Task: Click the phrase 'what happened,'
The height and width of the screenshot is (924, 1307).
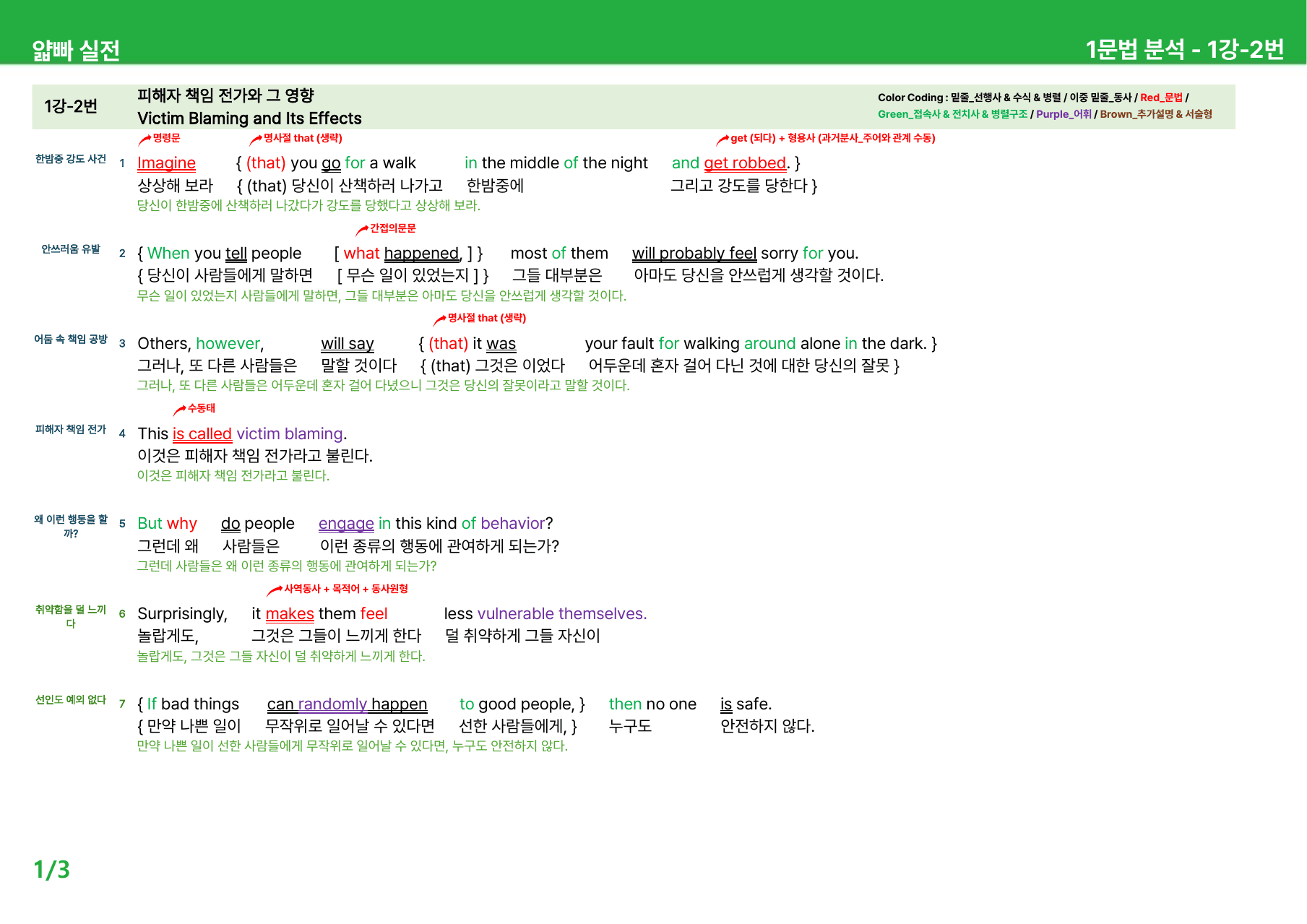Action: (402, 254)
